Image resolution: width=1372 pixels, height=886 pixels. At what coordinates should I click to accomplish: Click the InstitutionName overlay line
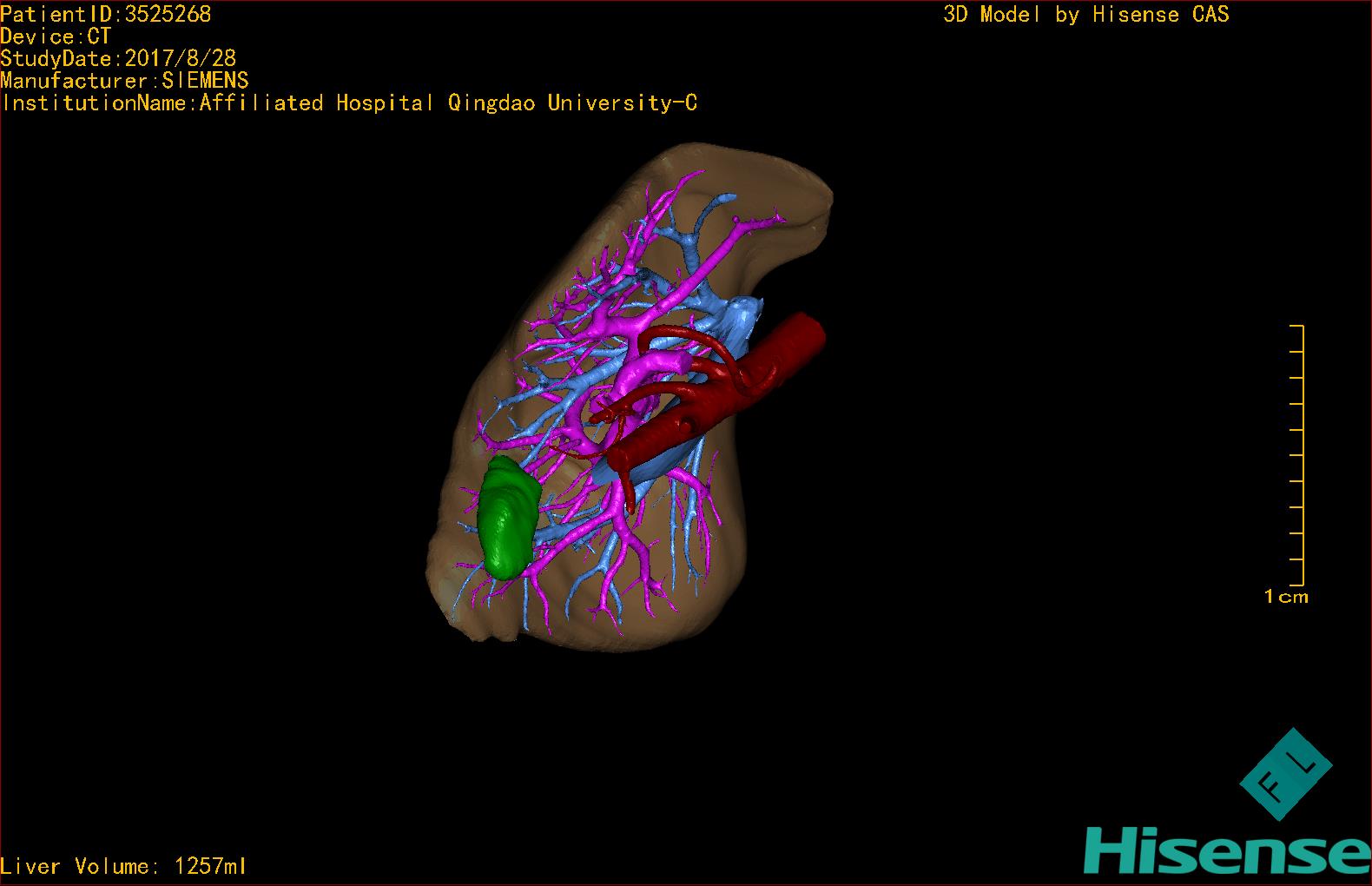(349, 103)
